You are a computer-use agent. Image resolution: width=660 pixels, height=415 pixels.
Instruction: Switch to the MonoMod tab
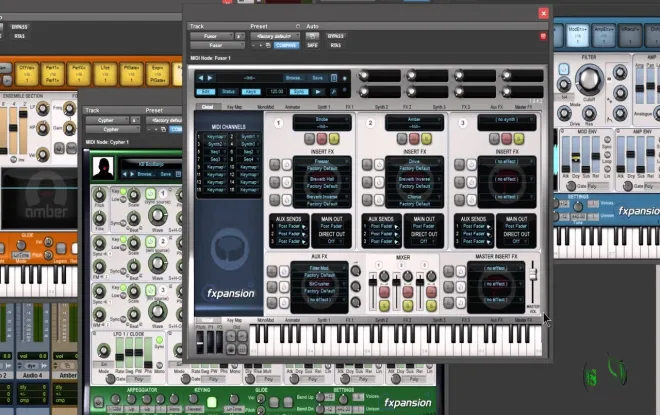coord(265,107)
